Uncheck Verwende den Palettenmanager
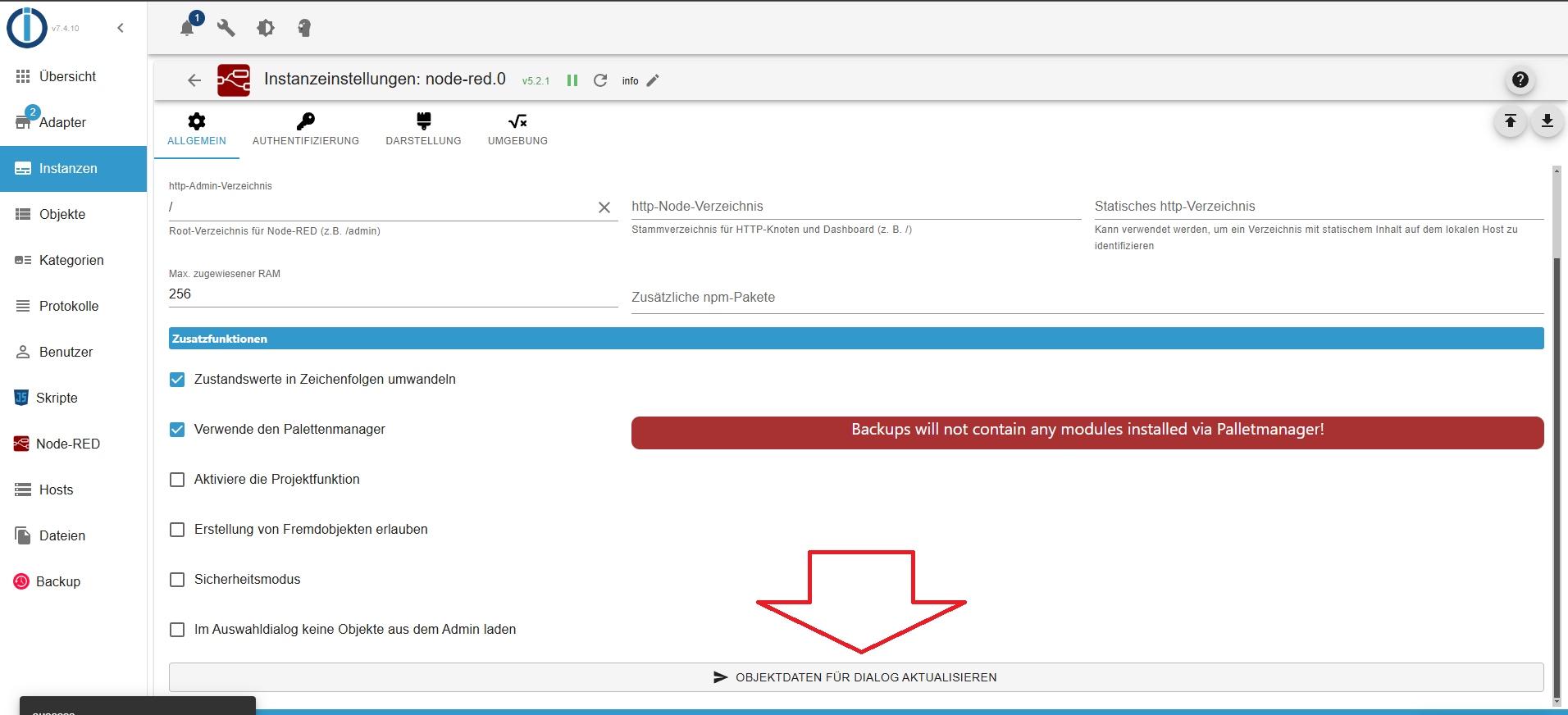The height and width of the screenshot is (715, 1568). pyautogui.click(x=177, y=430)
